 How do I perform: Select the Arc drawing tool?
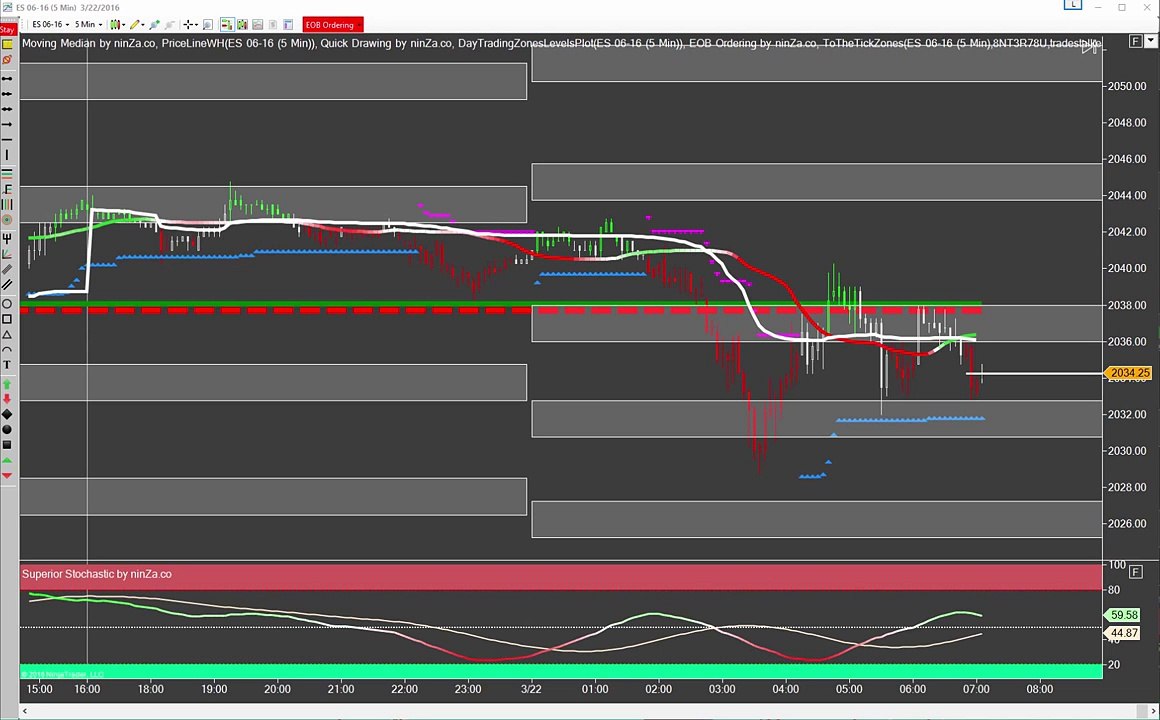point(7,349)
